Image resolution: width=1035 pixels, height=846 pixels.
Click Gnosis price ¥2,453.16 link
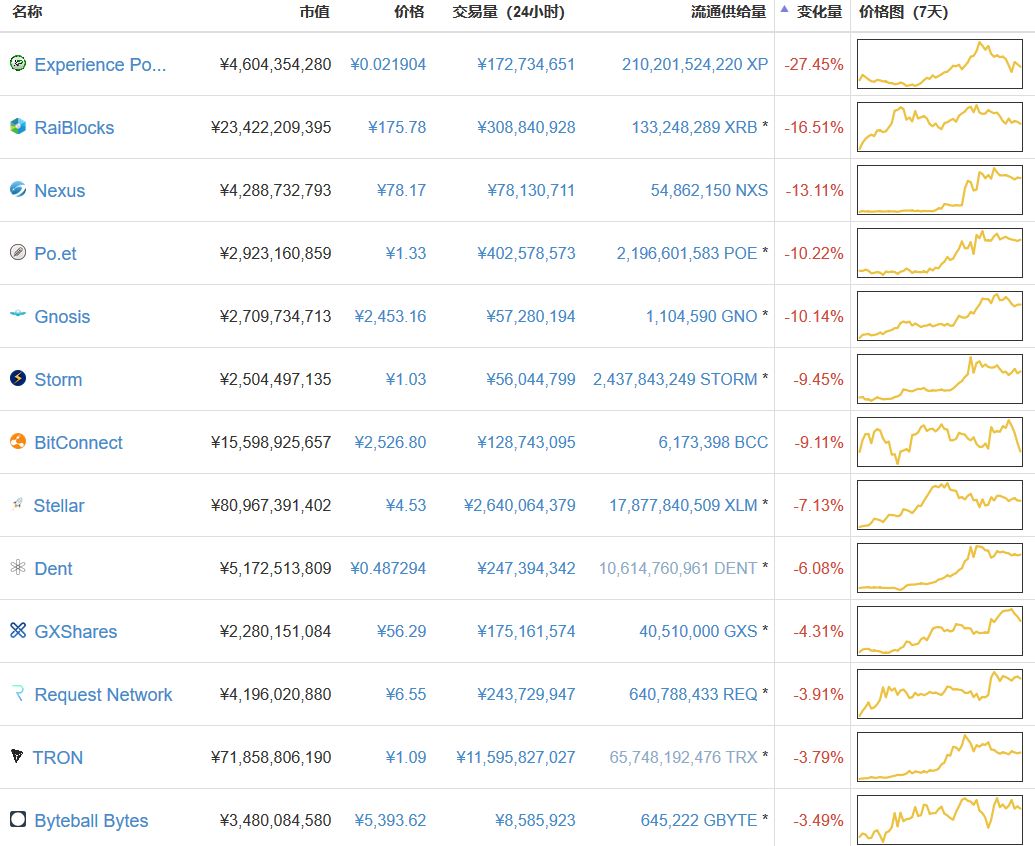(390, 317)
